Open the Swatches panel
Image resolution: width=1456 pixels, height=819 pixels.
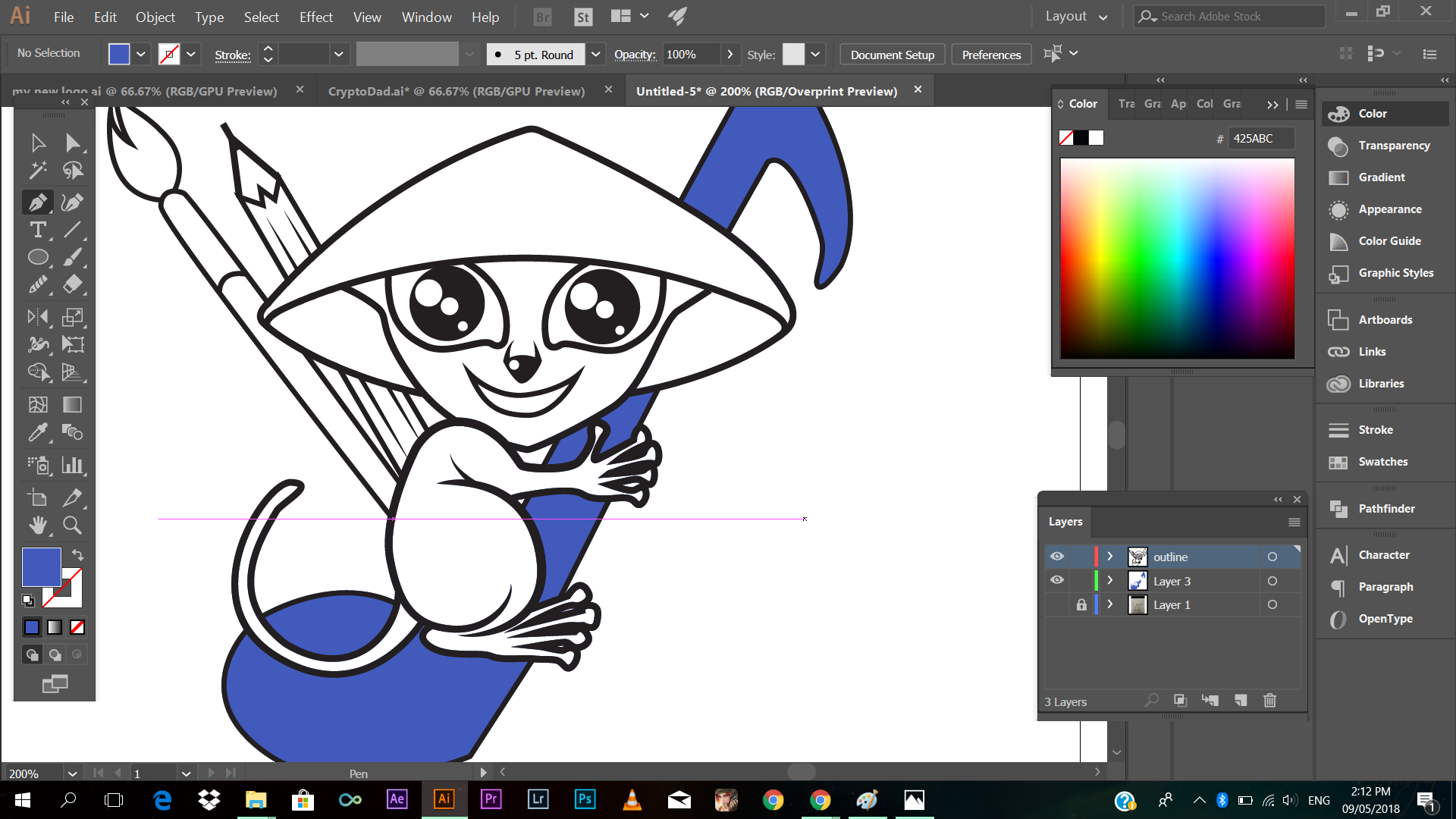pos(1382,461)
